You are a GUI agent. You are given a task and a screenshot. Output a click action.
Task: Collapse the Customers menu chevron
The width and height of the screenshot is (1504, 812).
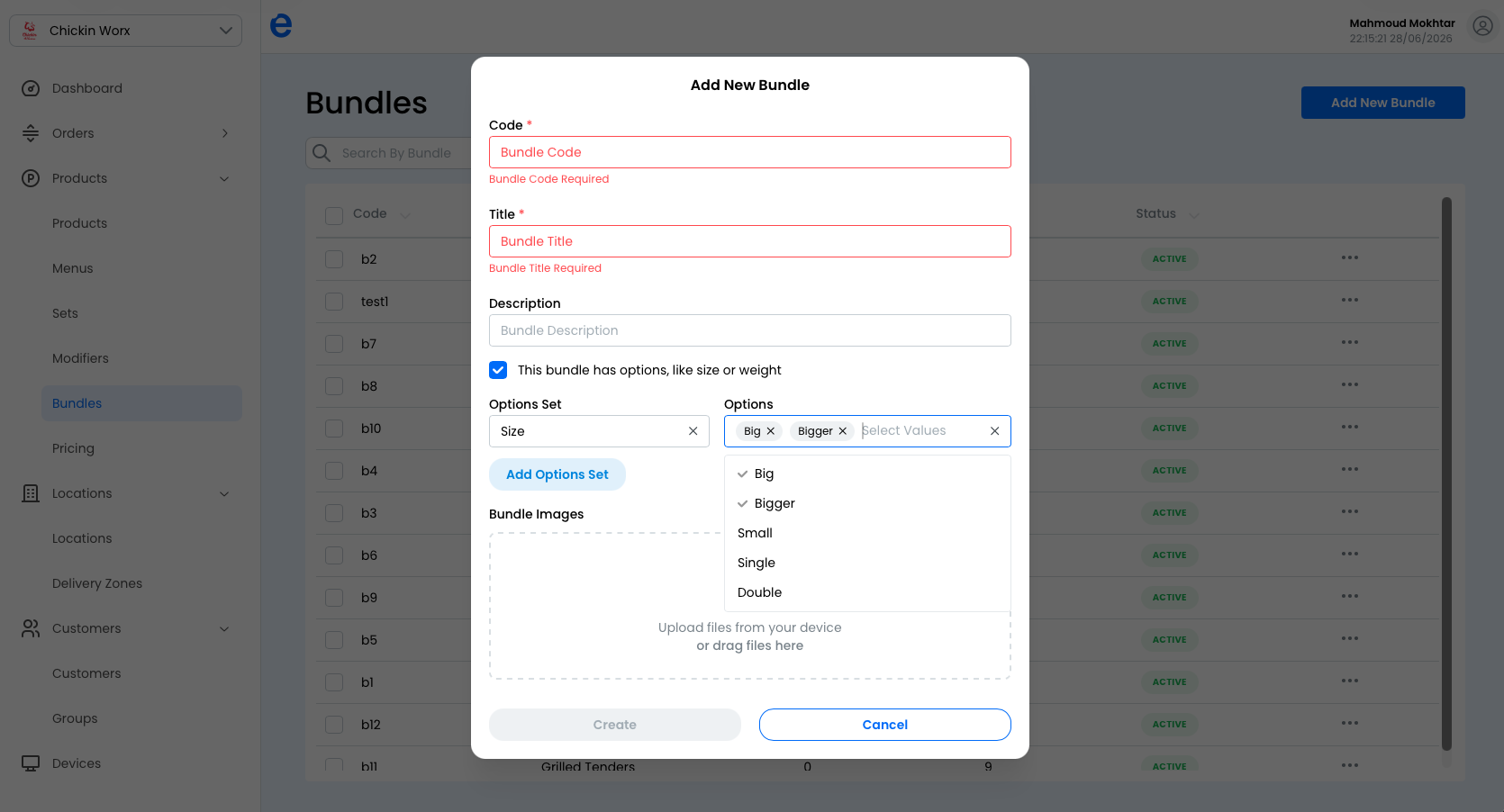(224, 628)
